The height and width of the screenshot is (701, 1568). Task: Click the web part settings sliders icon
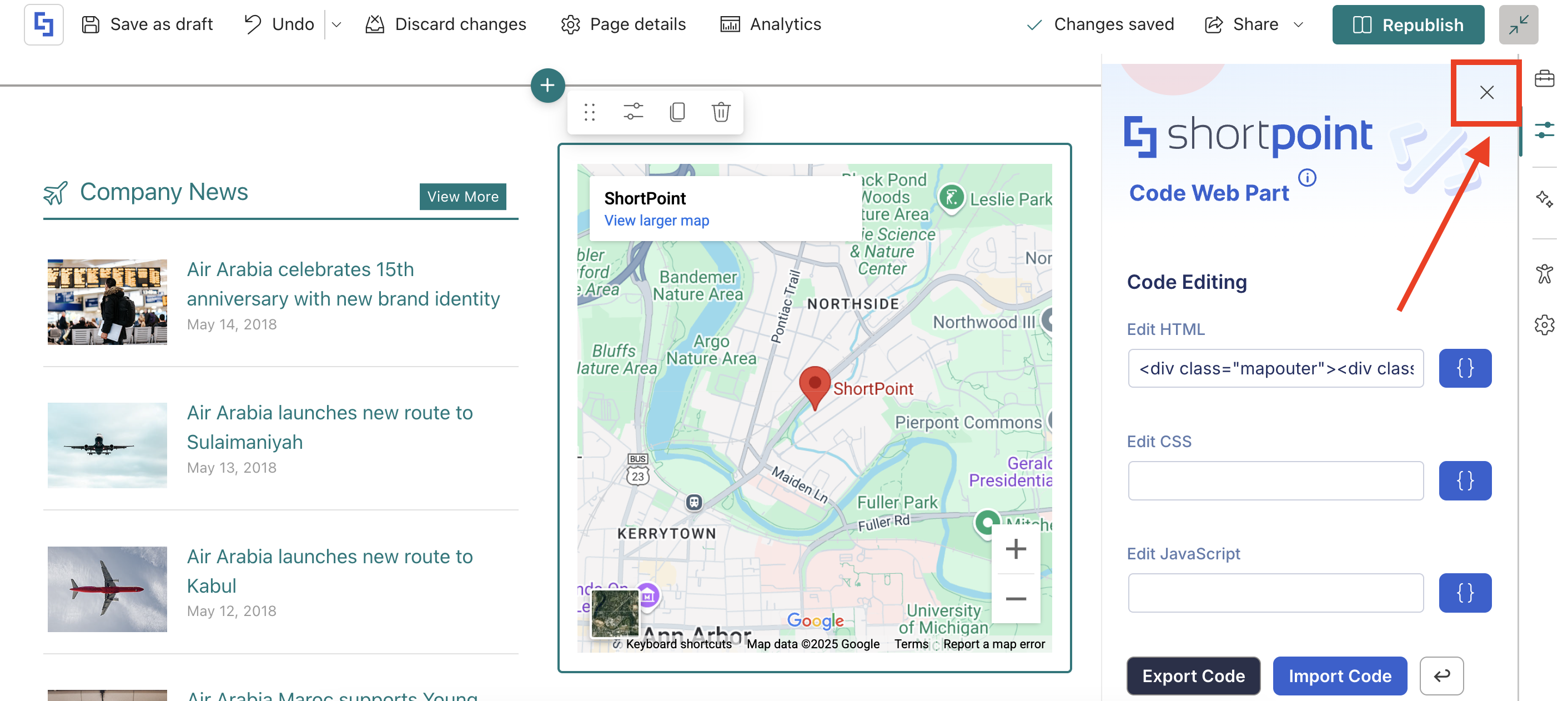pos(633,112)
